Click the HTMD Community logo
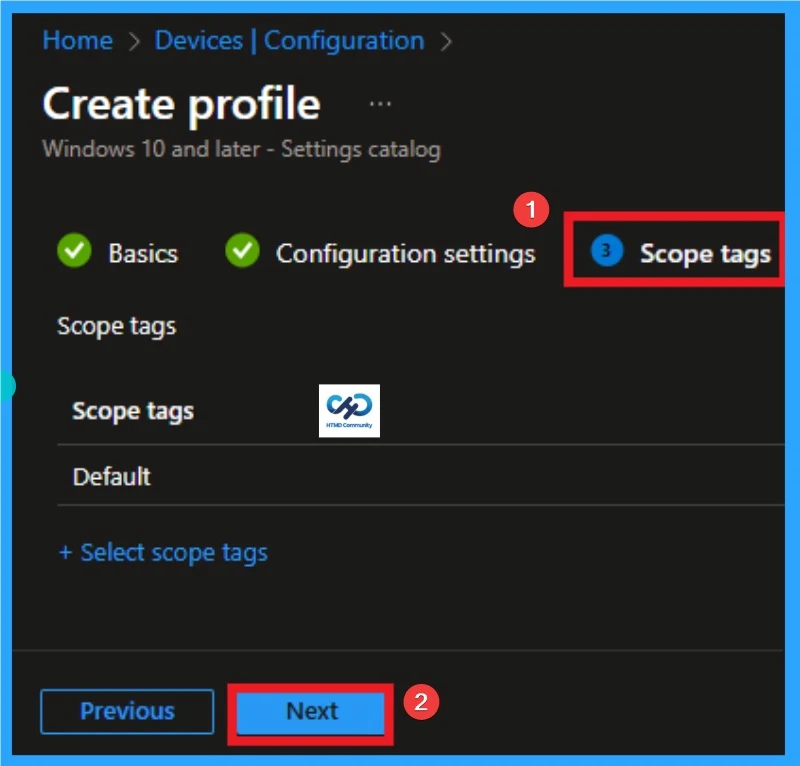This screenshot has height=766, width=800. tap(349, 410)
